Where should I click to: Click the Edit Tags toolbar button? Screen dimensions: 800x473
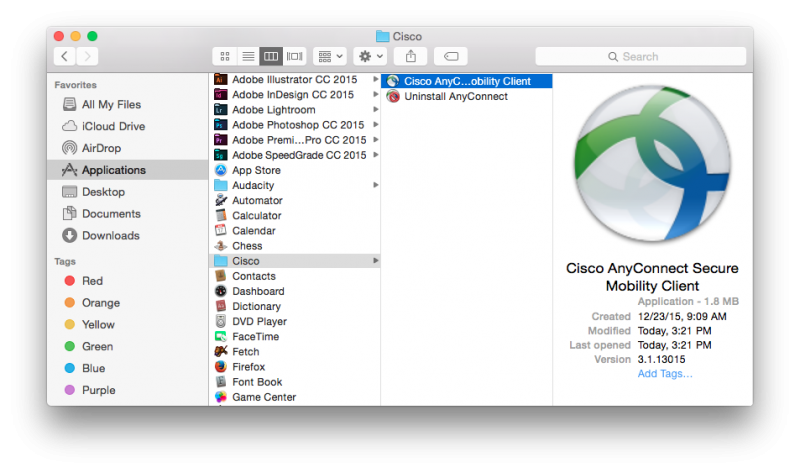451,56
